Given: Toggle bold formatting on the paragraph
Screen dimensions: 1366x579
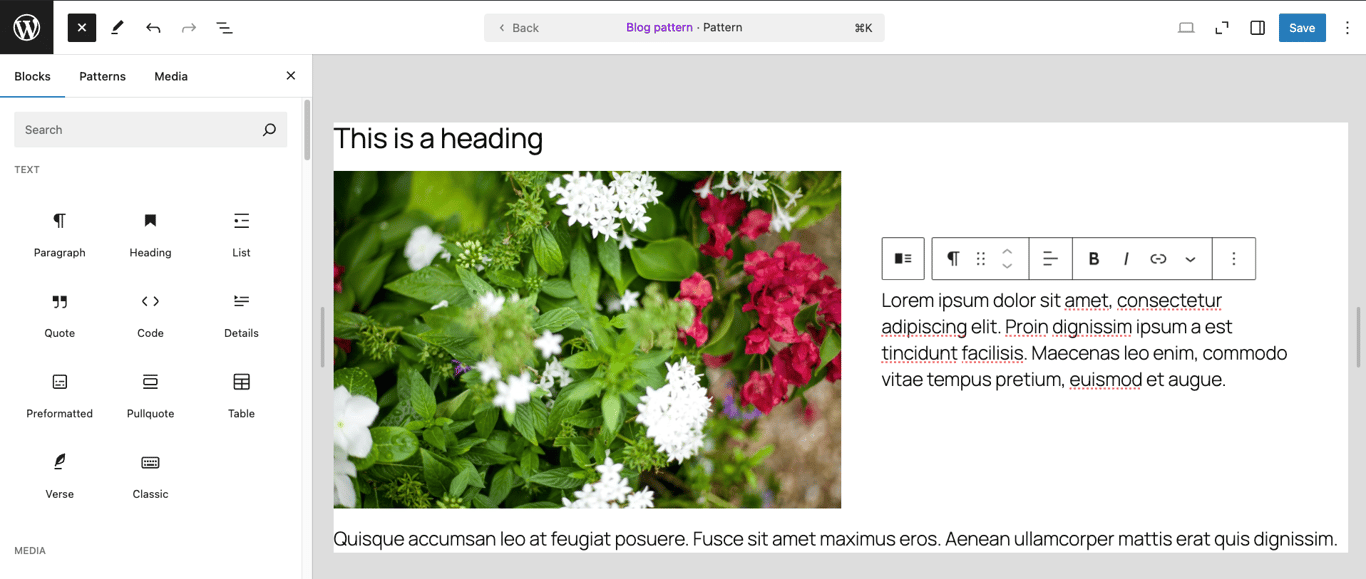Looking at the screenshot, I should (x=1093, y=258).
